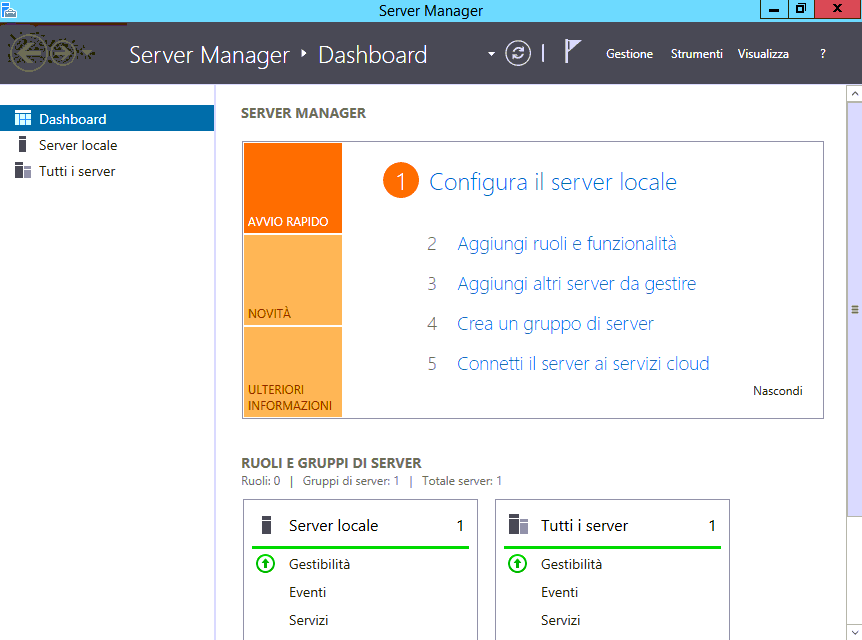Click the vertical scrollbar thumb
Screen dimensions: 862x640
[x=854, y=309]
